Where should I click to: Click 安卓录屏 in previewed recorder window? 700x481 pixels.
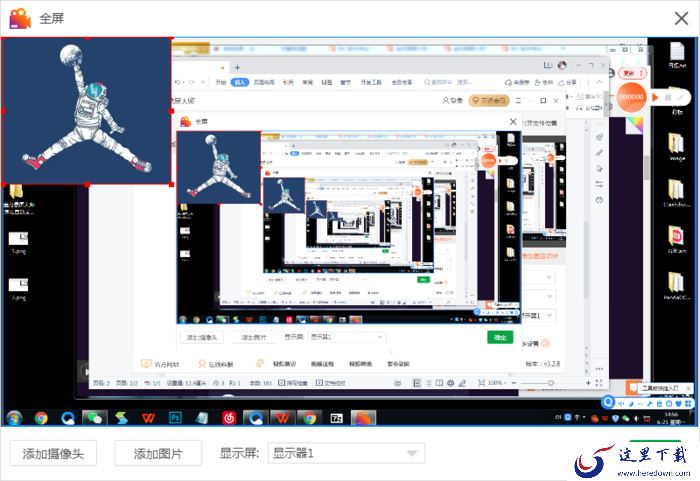click(x=398, y=364)
